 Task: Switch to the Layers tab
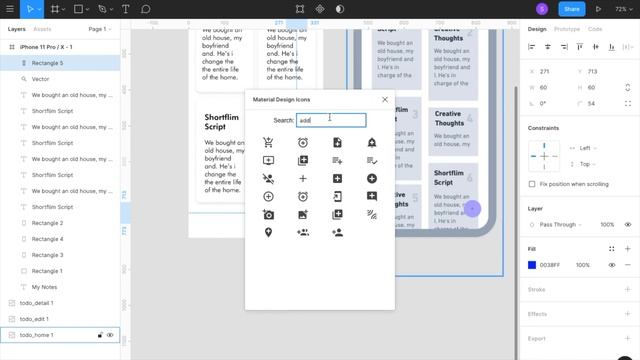point(16,29)
